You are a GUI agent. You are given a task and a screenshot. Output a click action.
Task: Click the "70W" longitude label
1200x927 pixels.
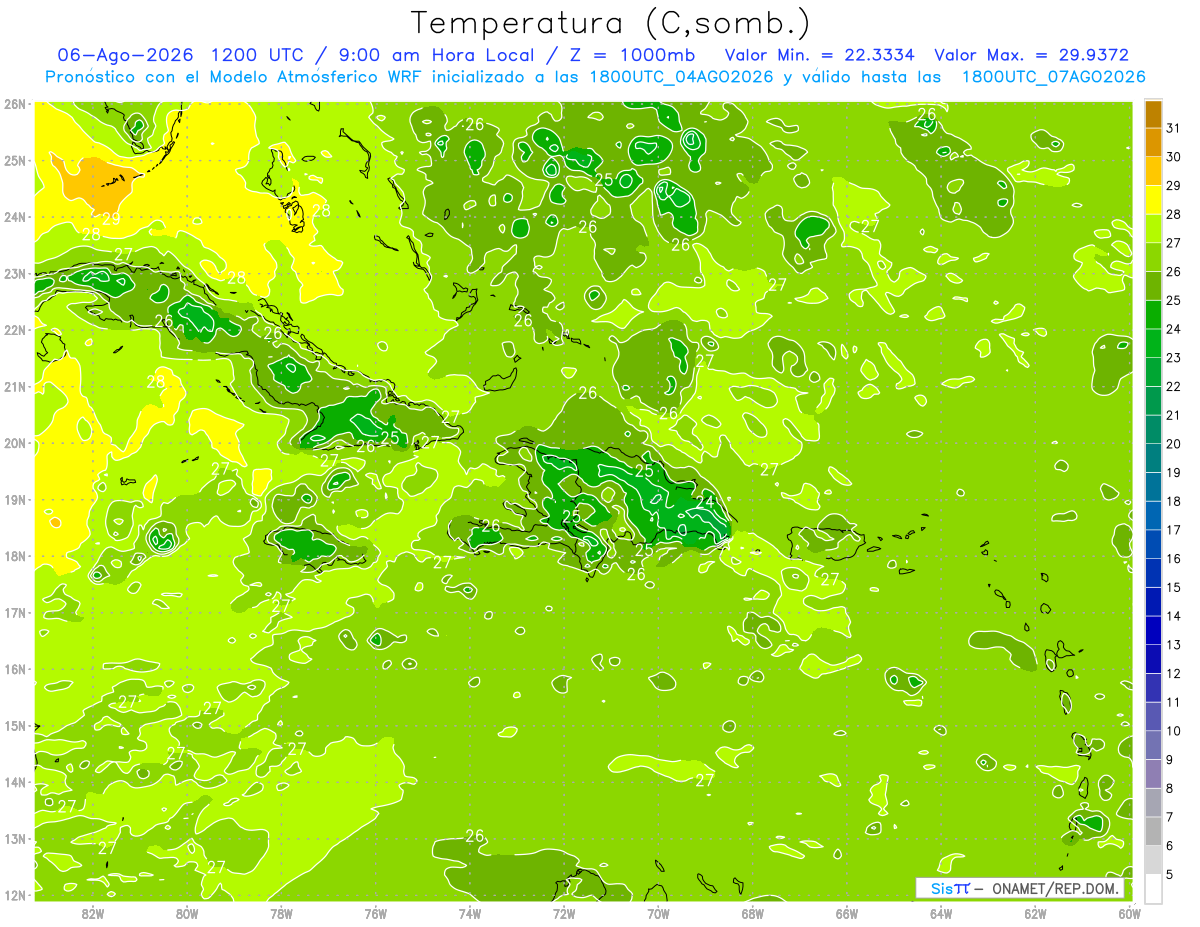click(658, 913)
